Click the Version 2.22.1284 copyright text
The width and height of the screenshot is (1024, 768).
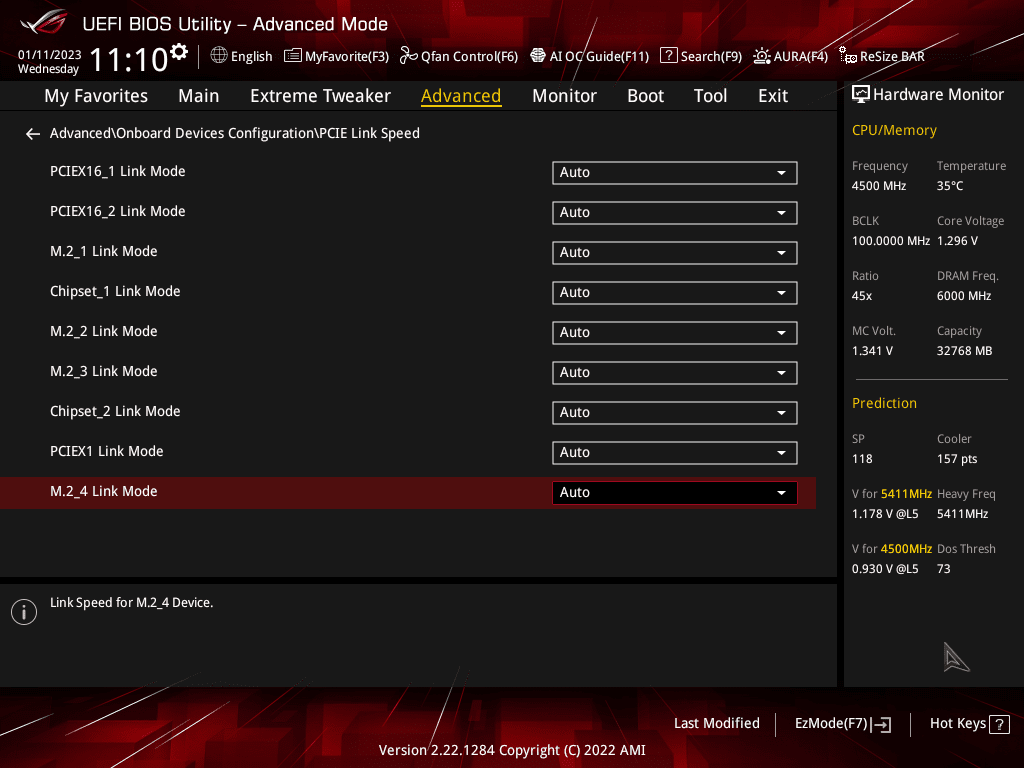click(x=512, y=750)
